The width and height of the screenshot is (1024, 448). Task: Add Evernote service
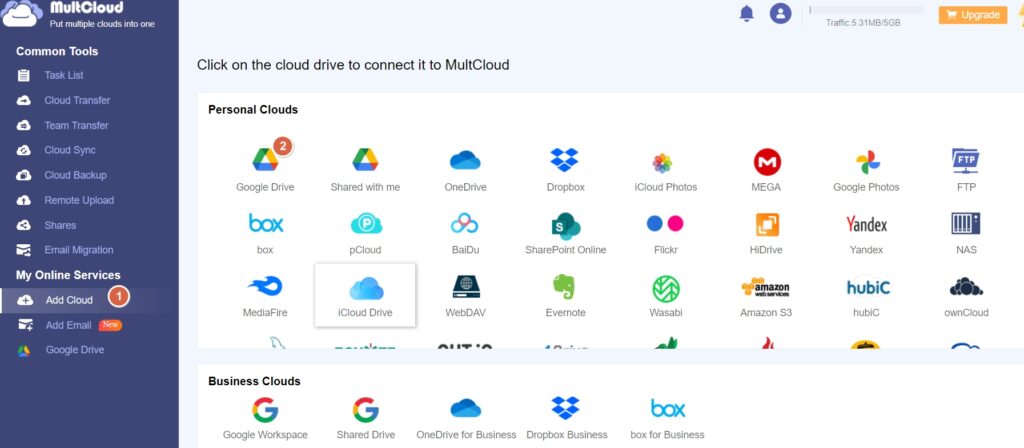566,295
